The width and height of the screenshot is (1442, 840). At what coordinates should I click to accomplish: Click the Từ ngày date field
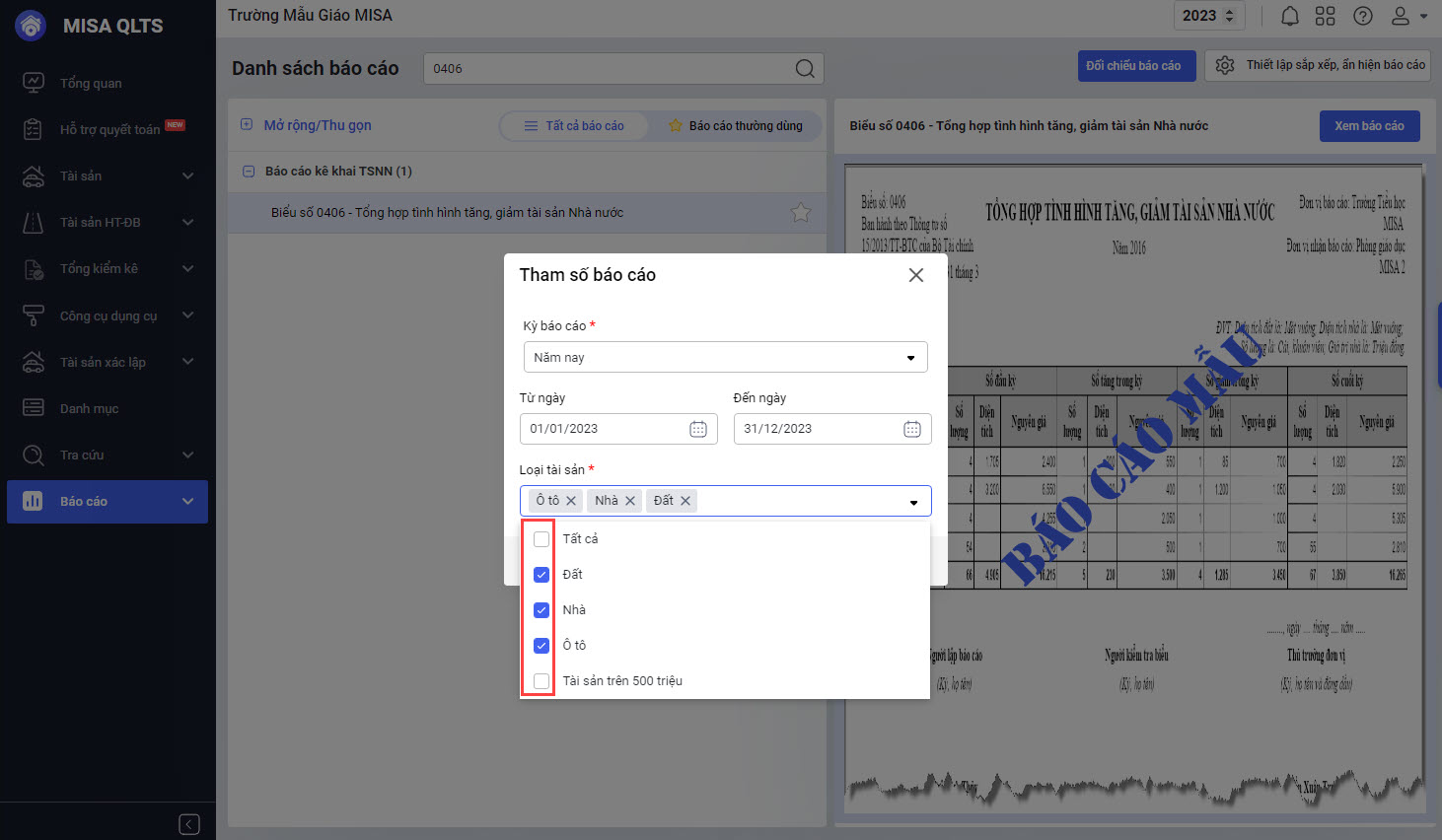pos(618,429)
